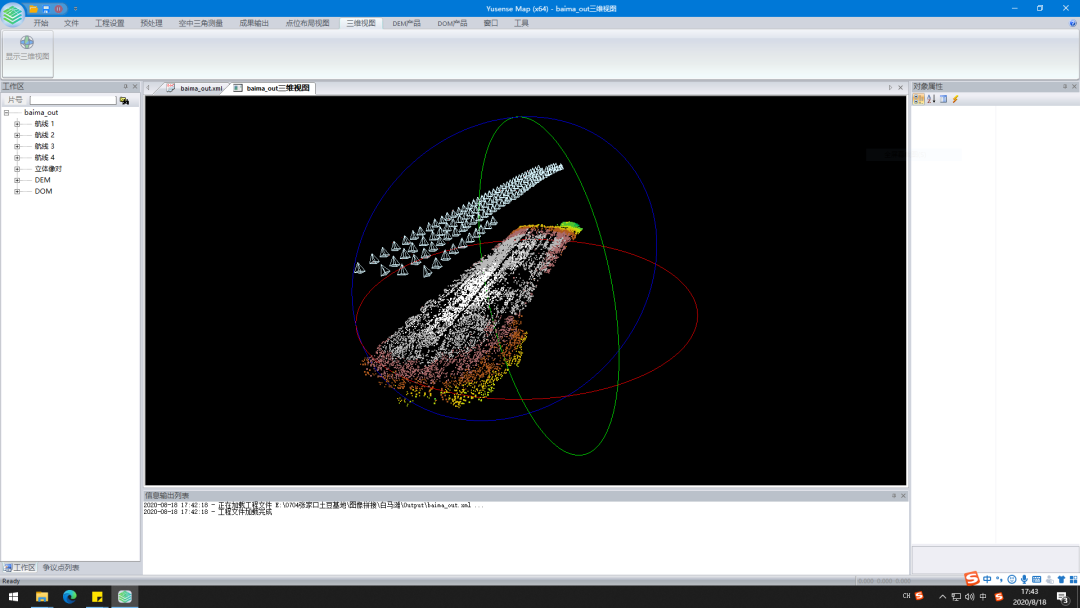1080x608 pixels.
Task: Click the alphabetical sort icon in 对象属性
Action: tap(931, 99)
